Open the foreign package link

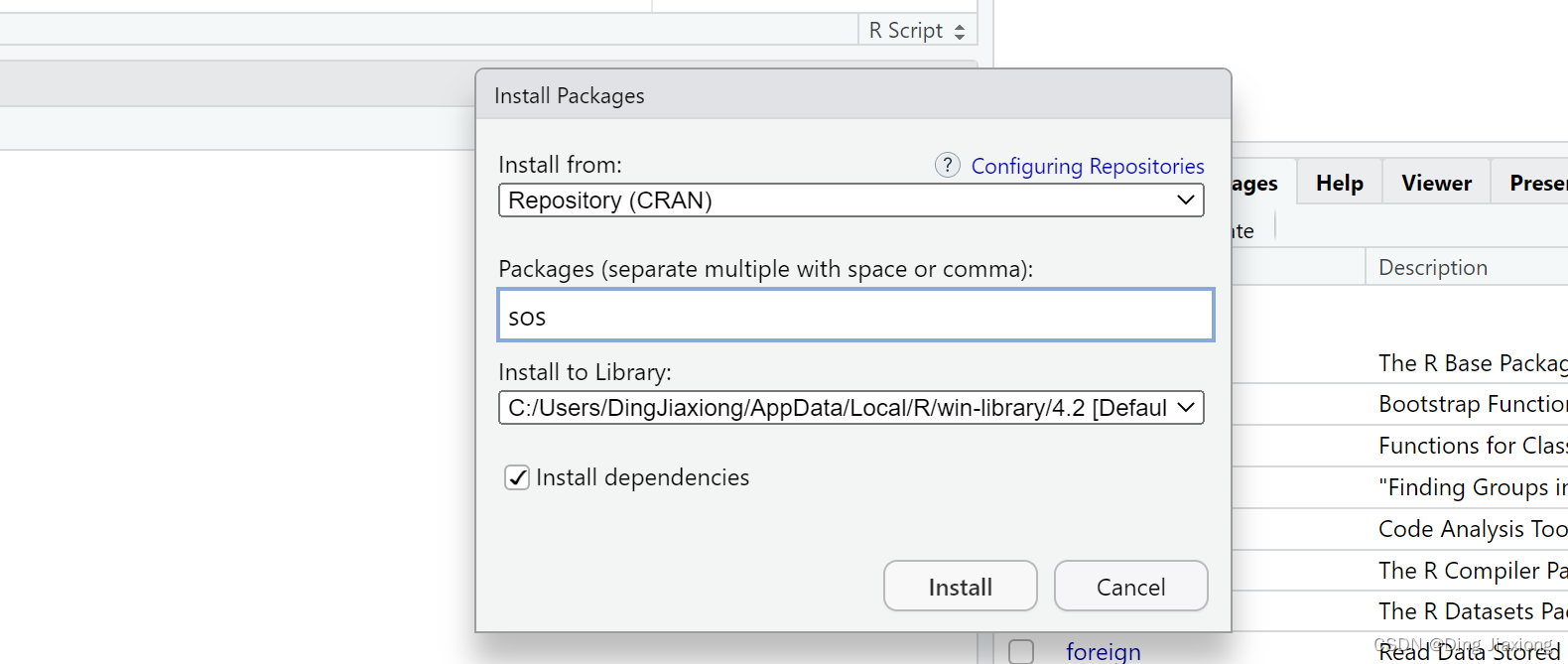tap(1103, 651)
